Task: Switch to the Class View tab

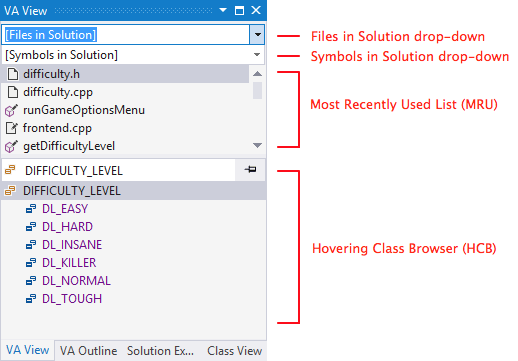Action: point(234,351)
